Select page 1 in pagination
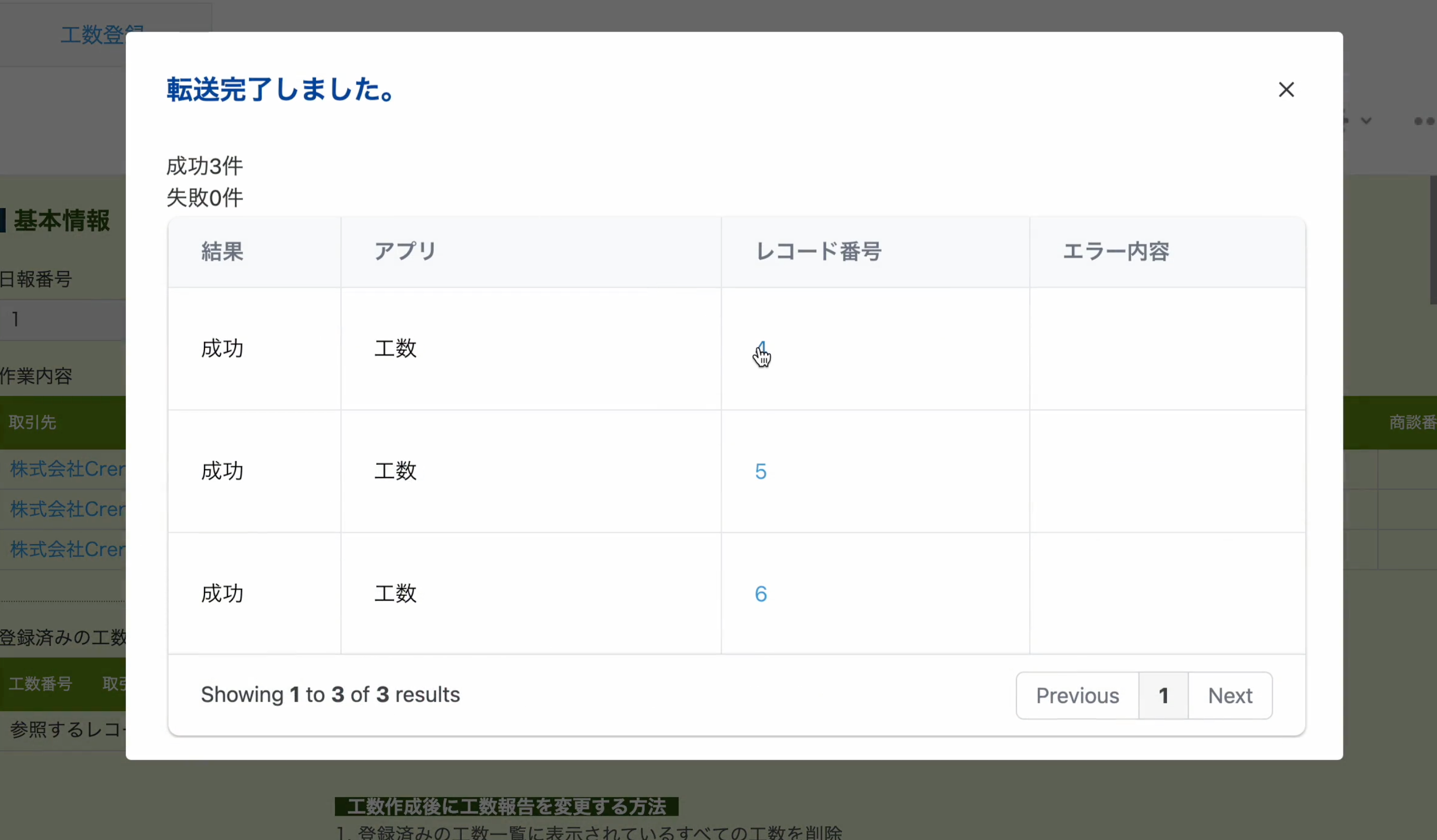 [x=1163, y=695]
